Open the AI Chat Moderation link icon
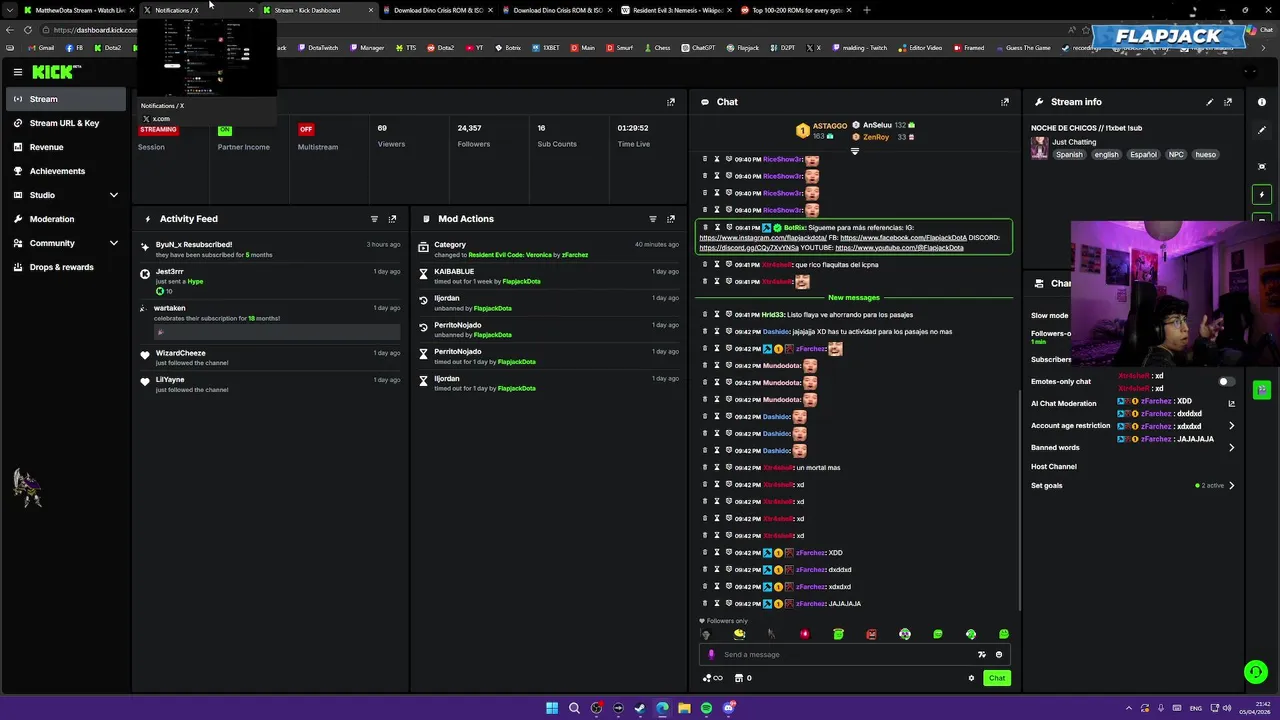The image size is (1280, 720). [1231, 404]
